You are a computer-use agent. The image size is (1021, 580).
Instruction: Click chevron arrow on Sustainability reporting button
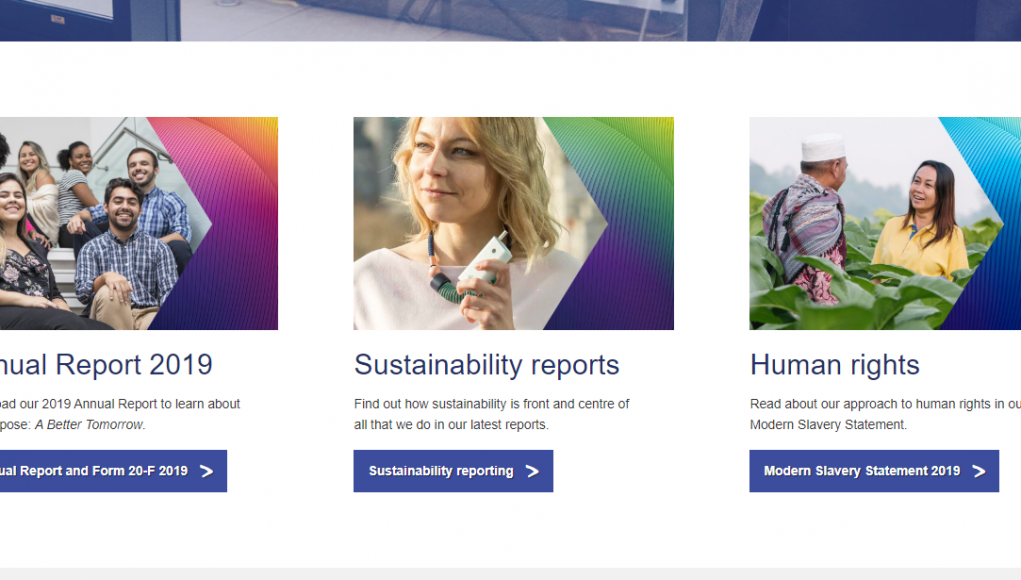532,471
